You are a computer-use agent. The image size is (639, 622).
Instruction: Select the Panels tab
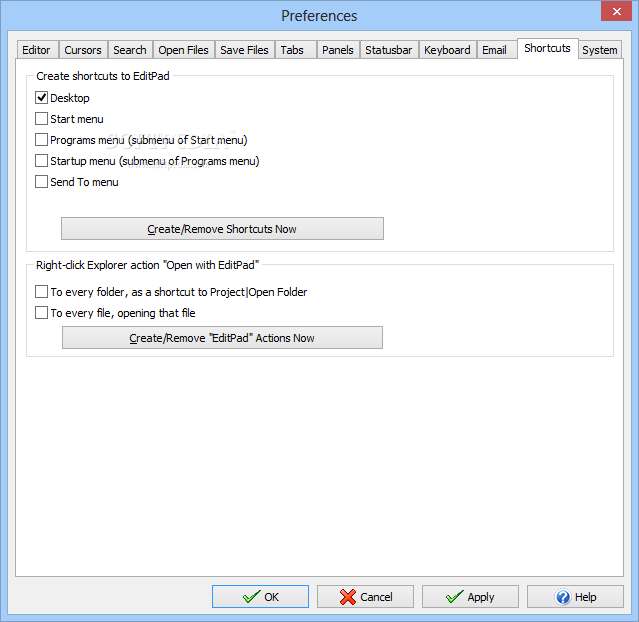(338, 50)
